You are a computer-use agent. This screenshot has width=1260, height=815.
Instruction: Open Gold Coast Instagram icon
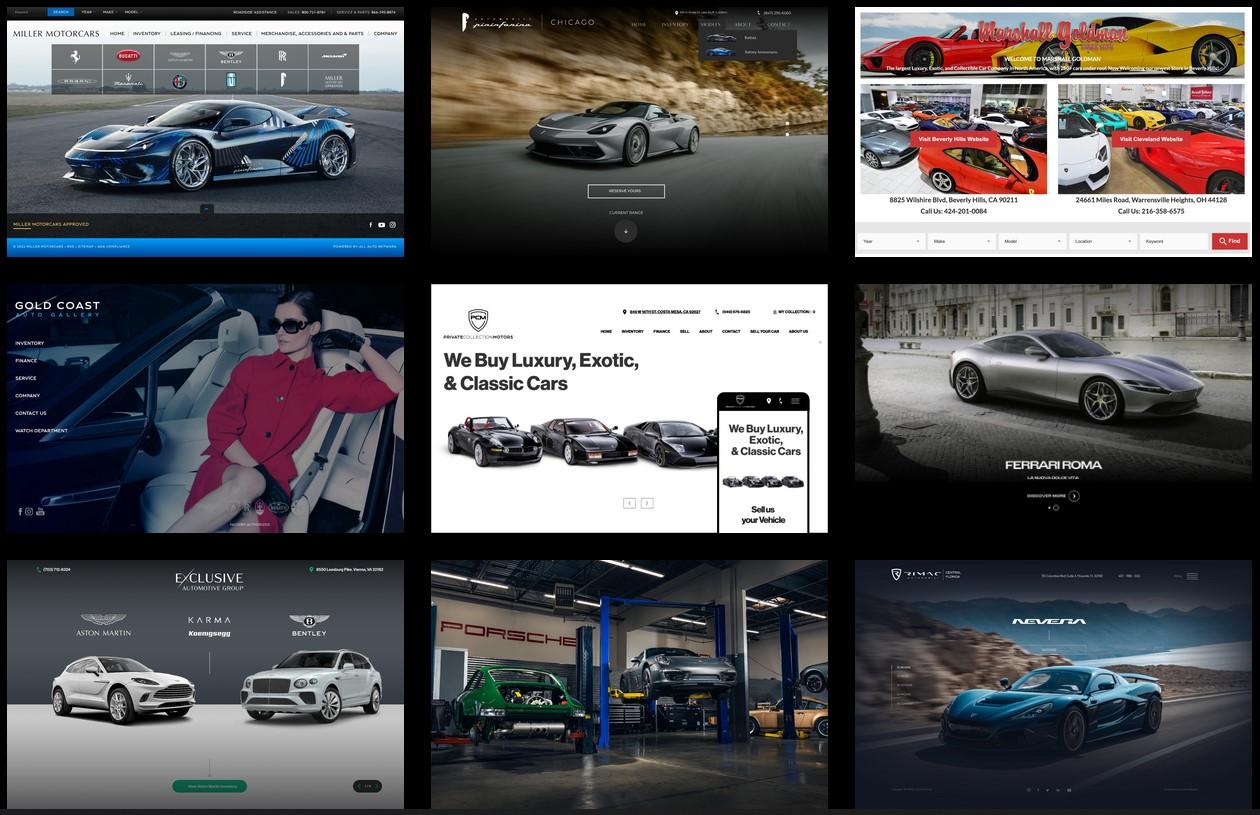[29, 512]
